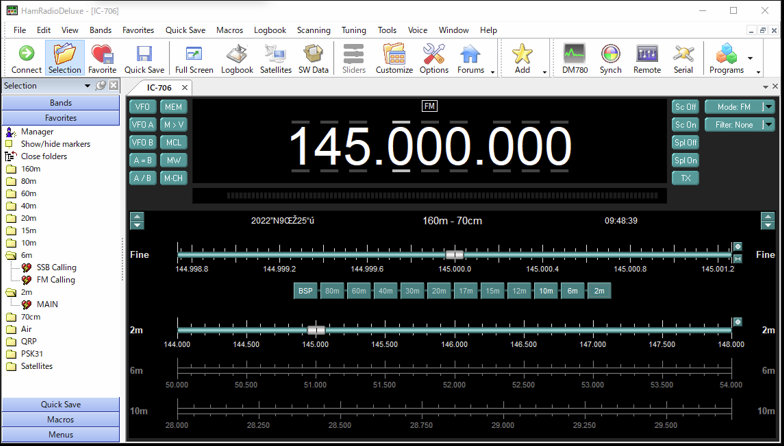Open the Programs toolbar icon
The image size is (784, 446).
(x=726, y=58)
